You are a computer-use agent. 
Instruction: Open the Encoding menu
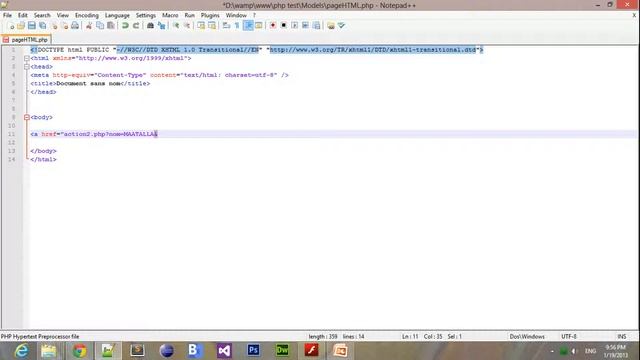pos(87,15)
